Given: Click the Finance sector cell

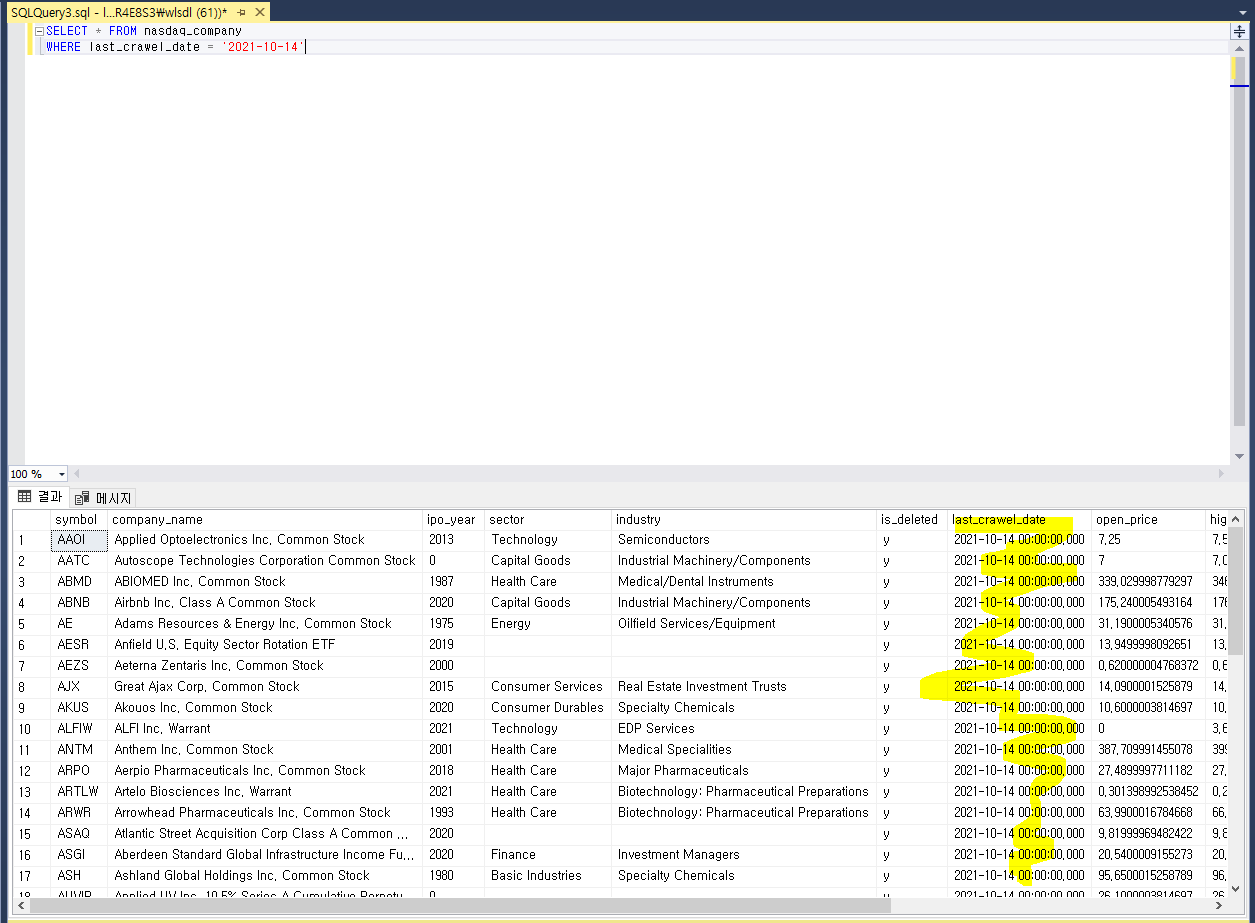Looking at the screenshot, I should pyautogui.click(x=548, y=855).
